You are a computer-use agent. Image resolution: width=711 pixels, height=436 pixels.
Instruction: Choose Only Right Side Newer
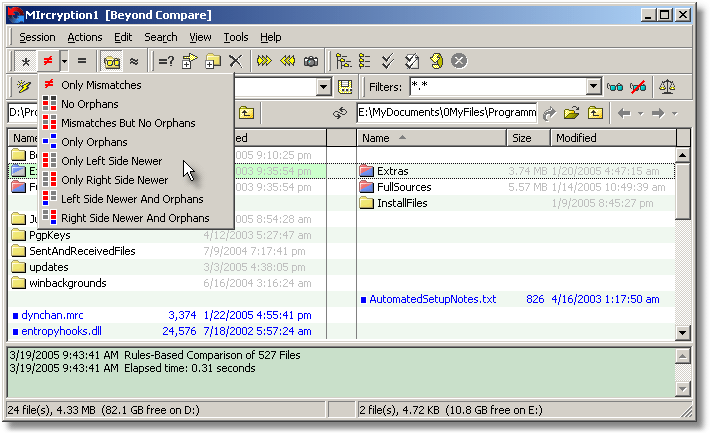coord(136,180)
